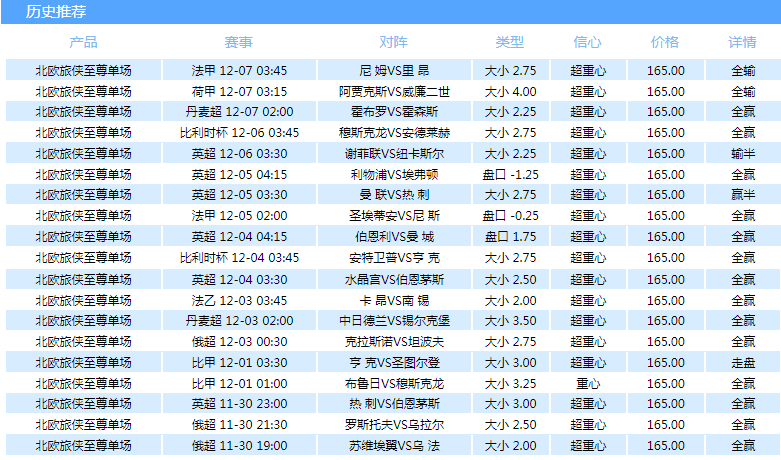Select match cell 英超 12-05 03:30

(x=239, y=195)
